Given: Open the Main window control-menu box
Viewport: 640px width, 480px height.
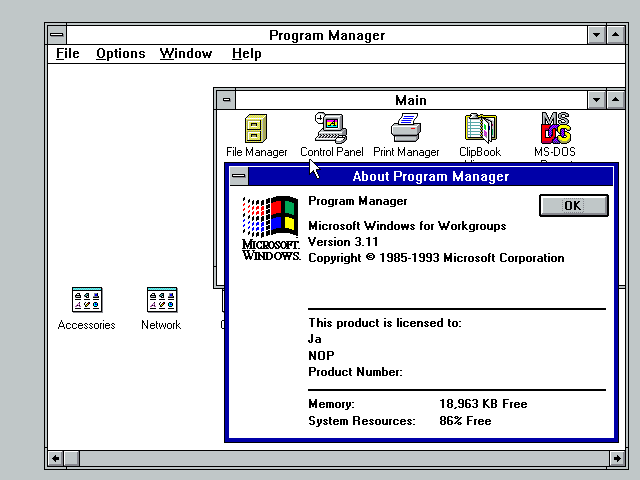Looking at the screenshot, I should 227,100.
